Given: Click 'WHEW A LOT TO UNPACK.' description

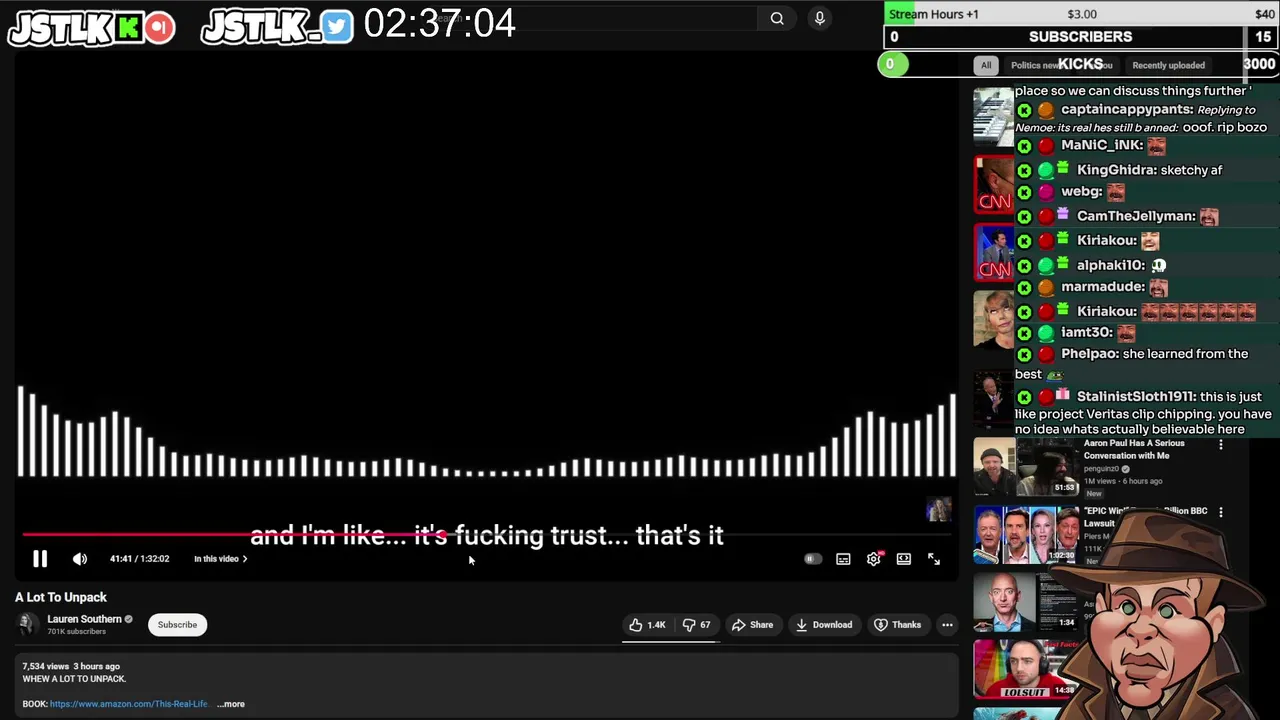Looking at the screenshot, I should pyautogui.click(x=74, y=679).
